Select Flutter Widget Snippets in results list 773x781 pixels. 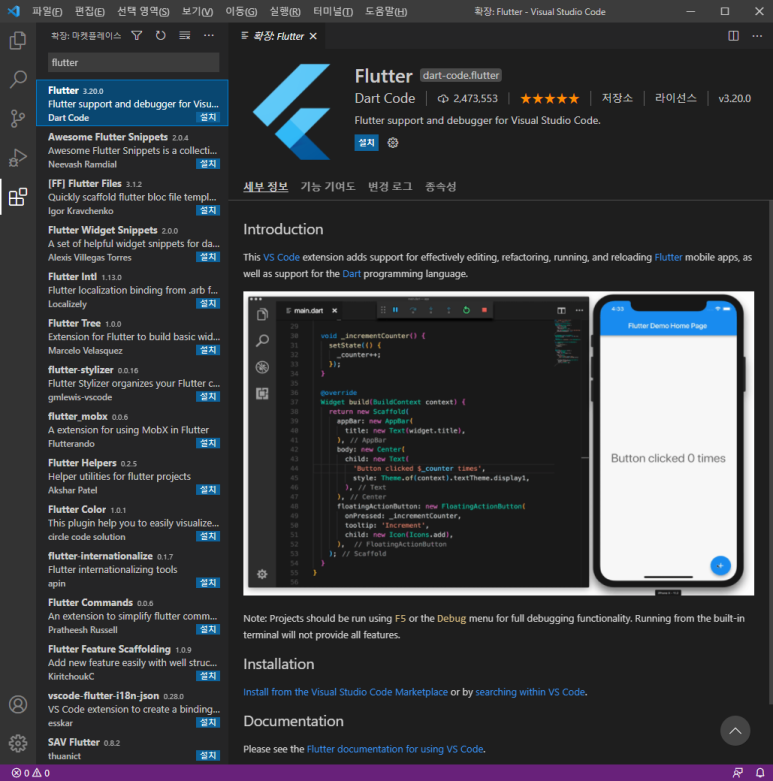pos(132,243)
